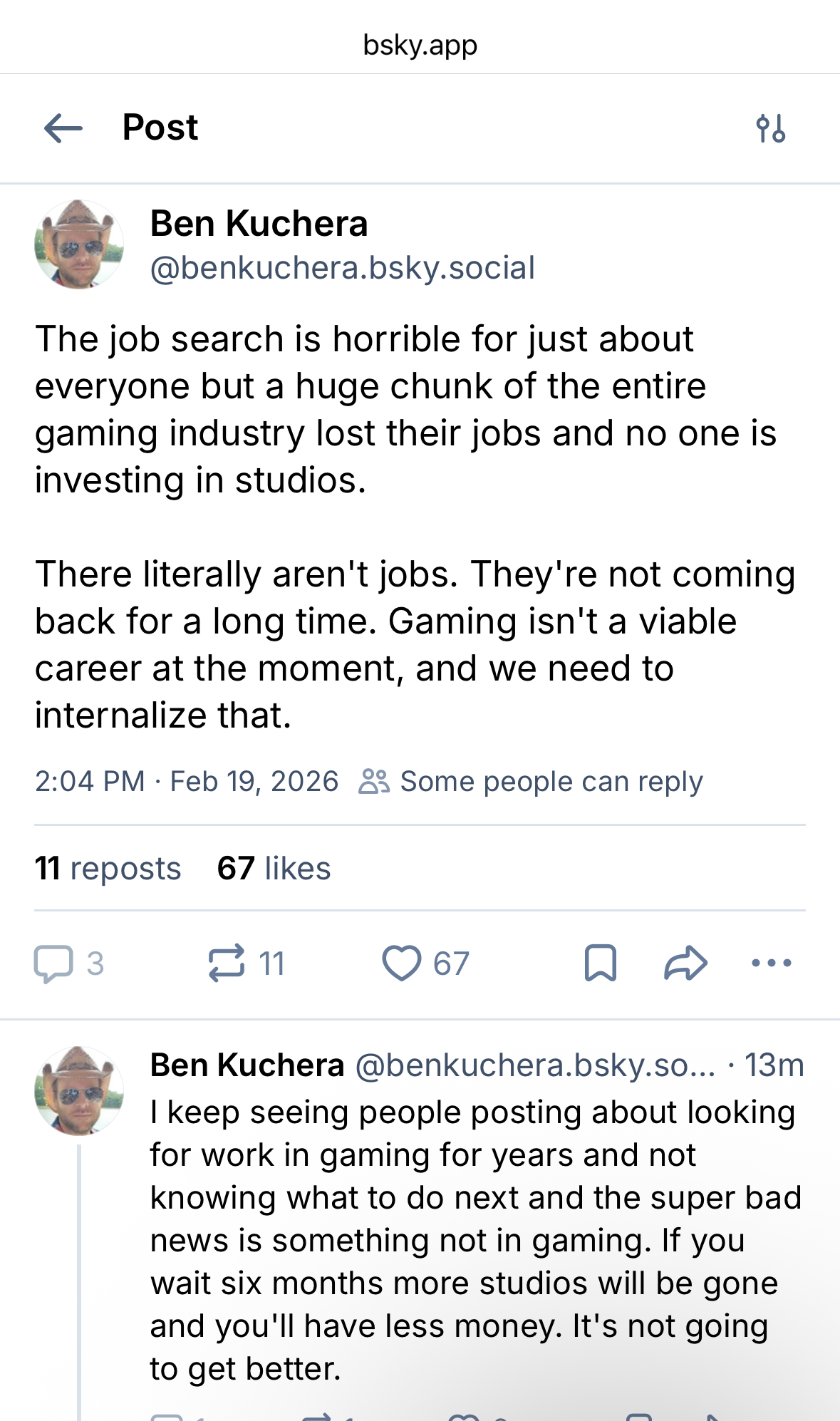Open thread preferences sliders icon
The width and height of the screenshot is (840, 1421).
(x=770, y=129)
